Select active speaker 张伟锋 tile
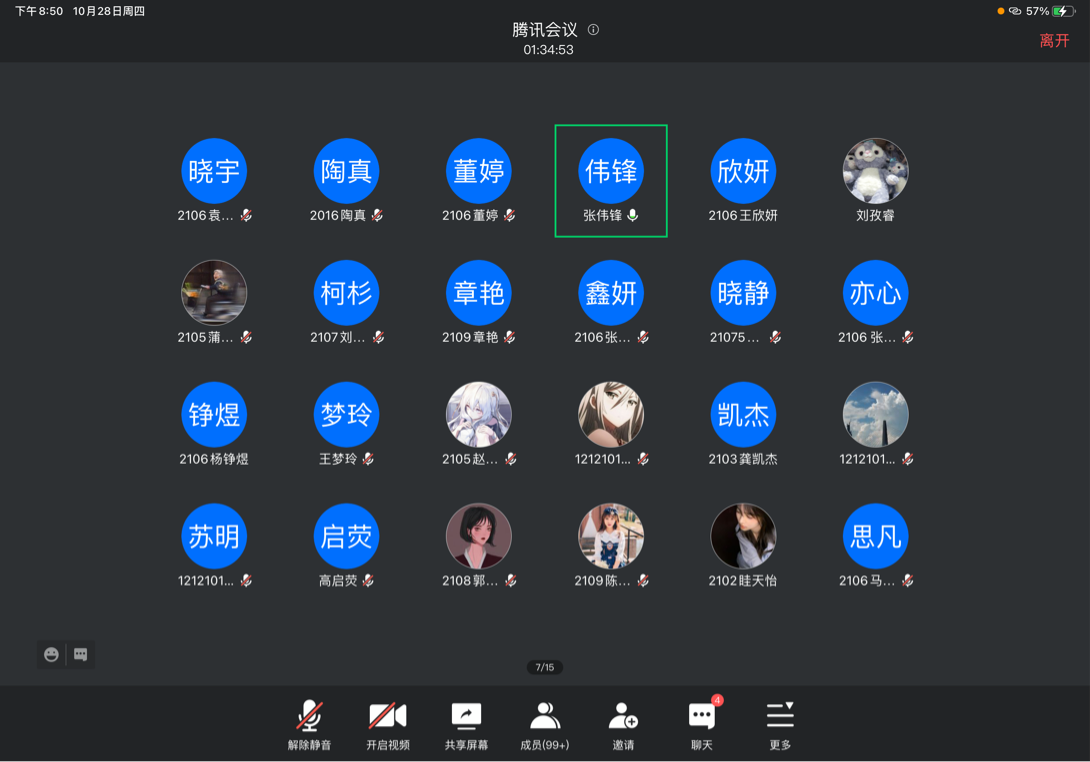The width and height of the screenshot is (1090, 762). click(x=611, y=181)
